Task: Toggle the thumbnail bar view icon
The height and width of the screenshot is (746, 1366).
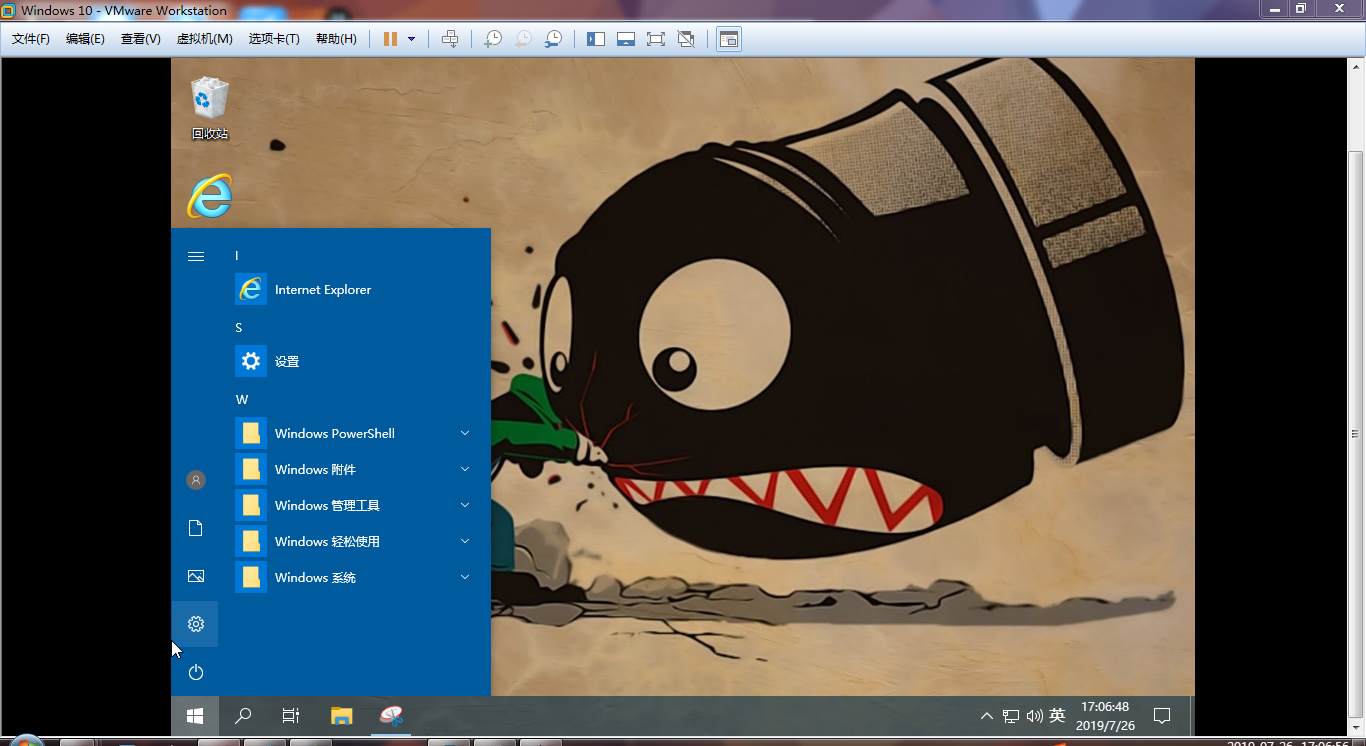Action: [x=626, y=39]
